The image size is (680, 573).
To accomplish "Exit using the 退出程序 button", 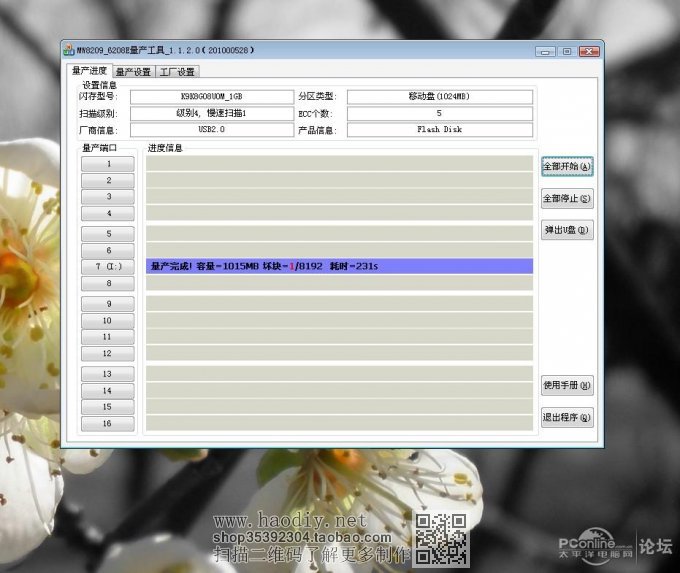I will (x=567, y=417).
